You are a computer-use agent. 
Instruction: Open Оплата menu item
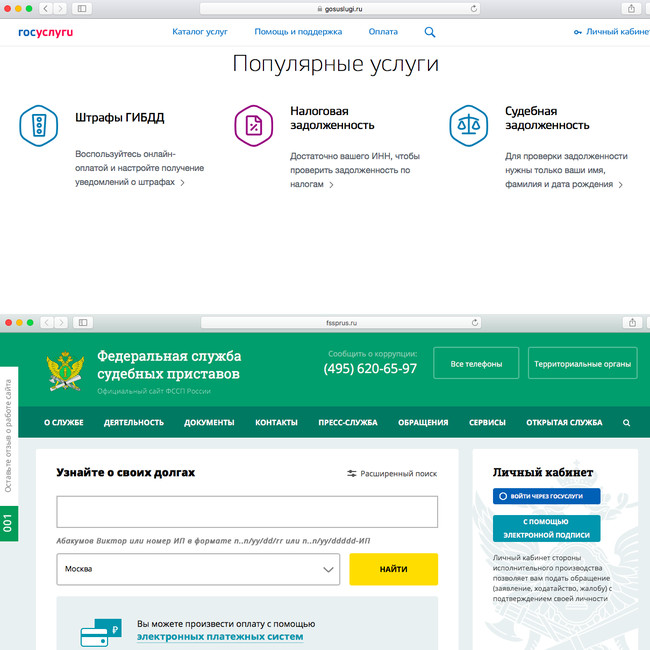coord(383,32)
